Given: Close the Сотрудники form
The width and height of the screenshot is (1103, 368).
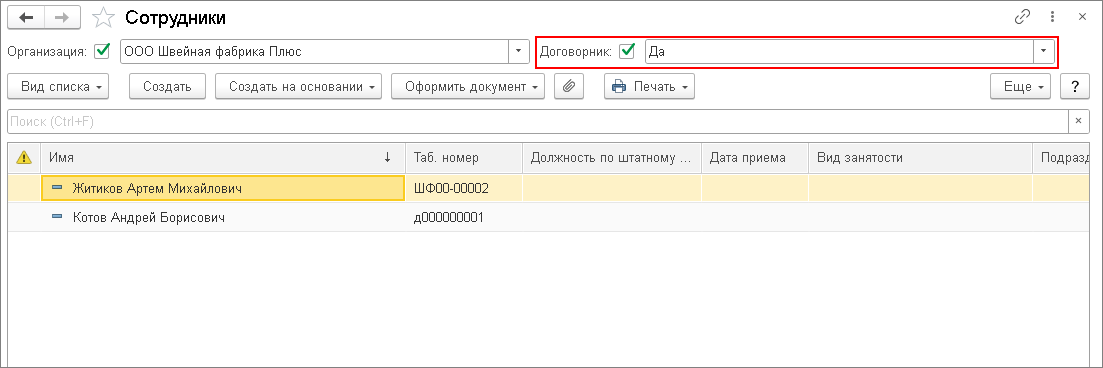Looking at the screenshot, I should (x=1082, y=18).
